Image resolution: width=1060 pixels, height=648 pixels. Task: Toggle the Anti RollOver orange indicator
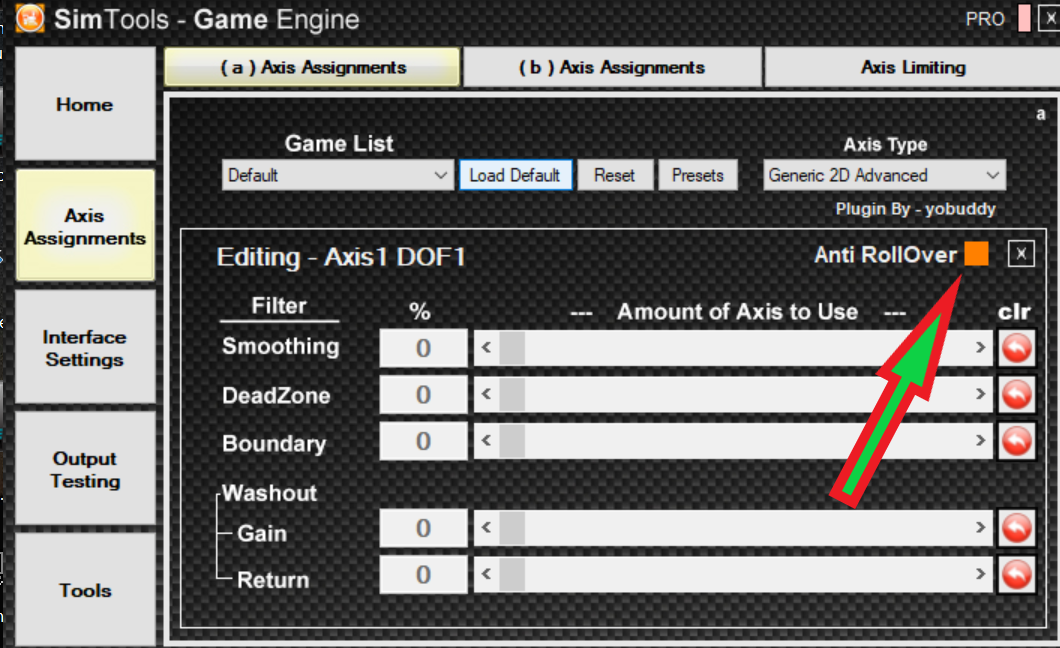tap(976, 254)
